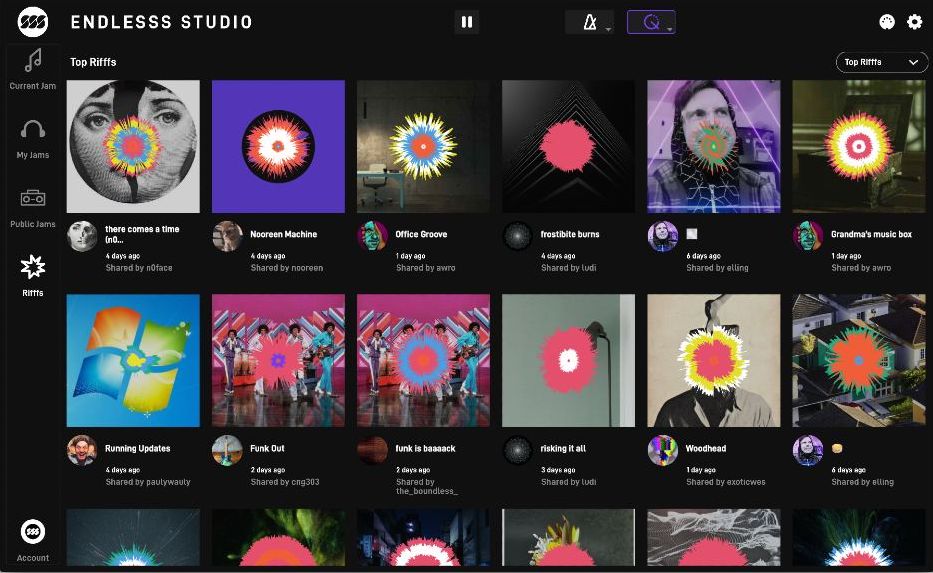This screenshot has width=933, height=573.
Task: Click the 'Grandma's music box' title
Action: coord(871,234)
